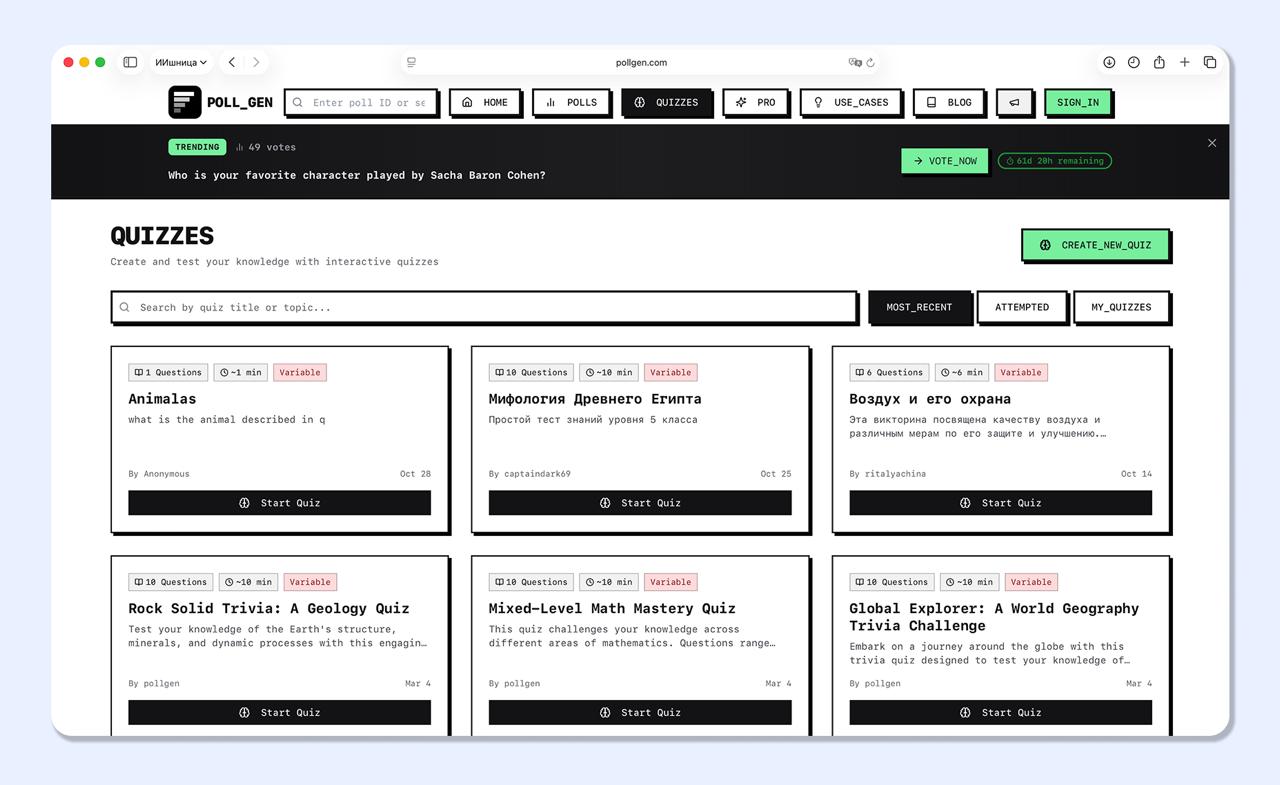Click the Variable tag on Animalas card
The width and height of the screenshot is (1280, 785).
pyautogui.click(x=300, y=372)
